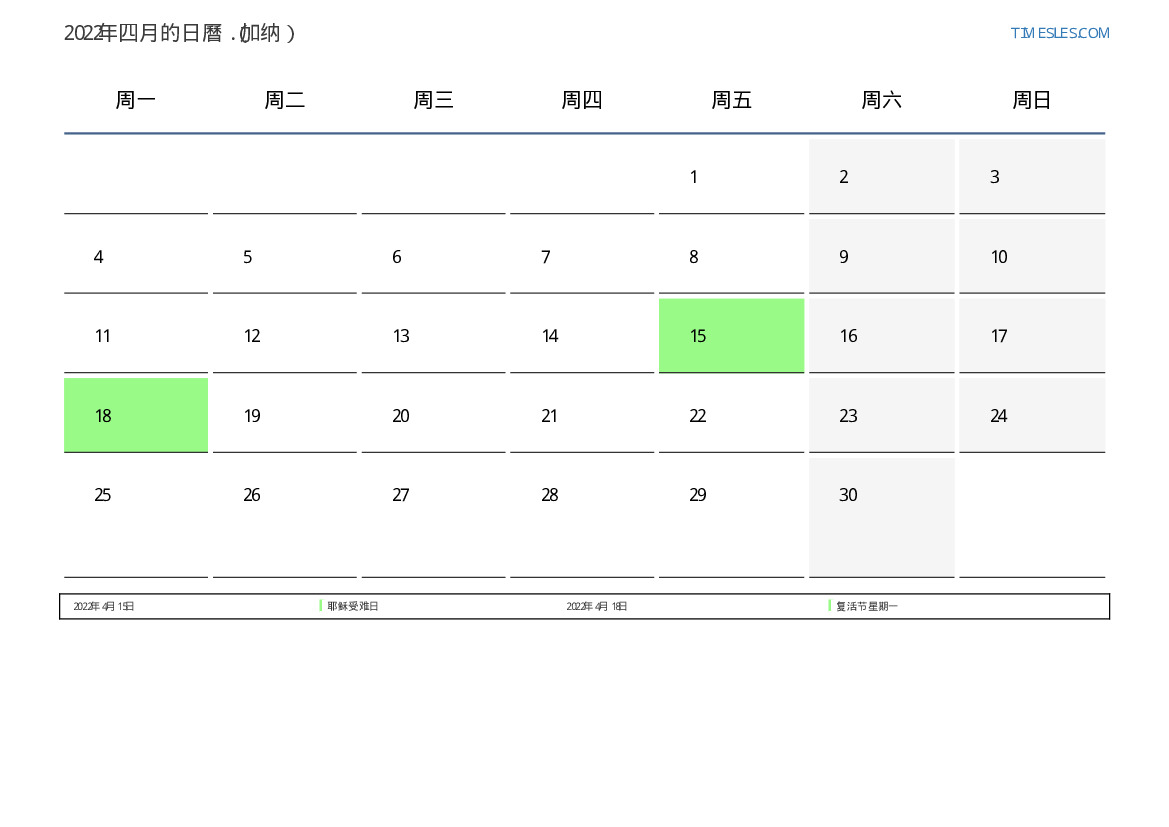Select date 11 in the calendar
Image resolution: width=1169 pixels, height=827 pixels.
[x=136, y=336]
